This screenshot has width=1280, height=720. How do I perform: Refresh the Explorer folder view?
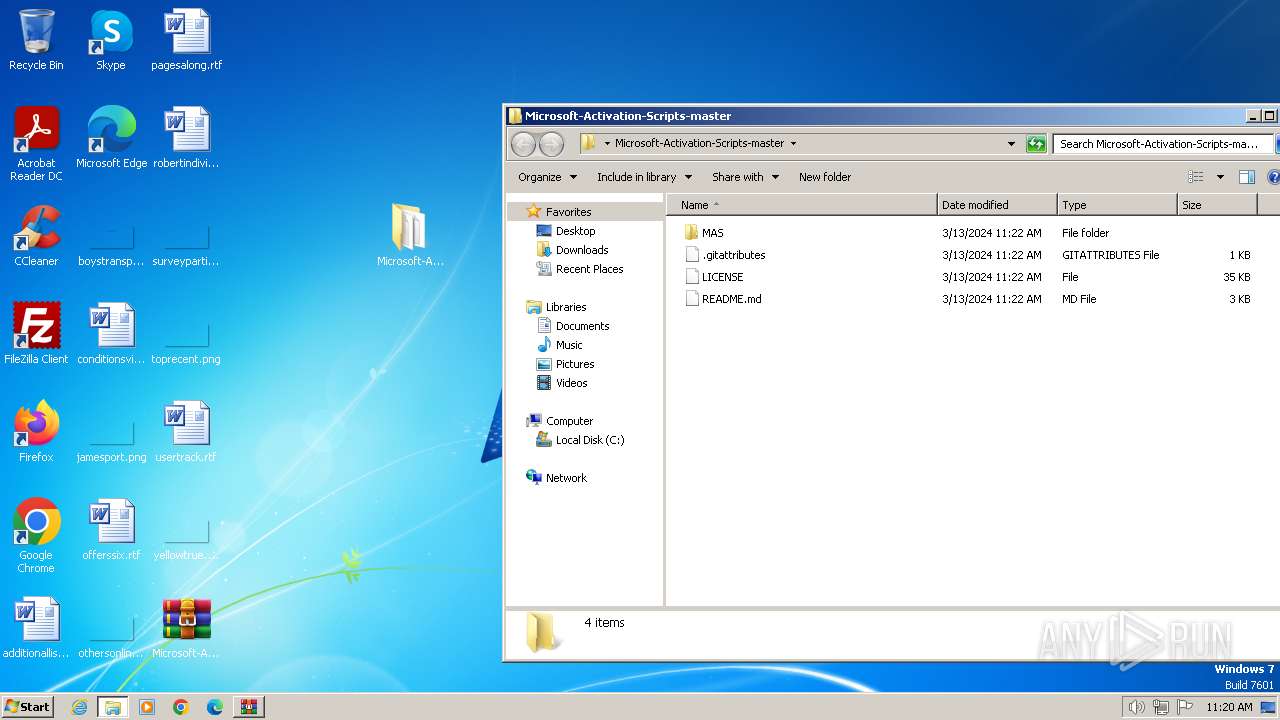[1036, 144]
